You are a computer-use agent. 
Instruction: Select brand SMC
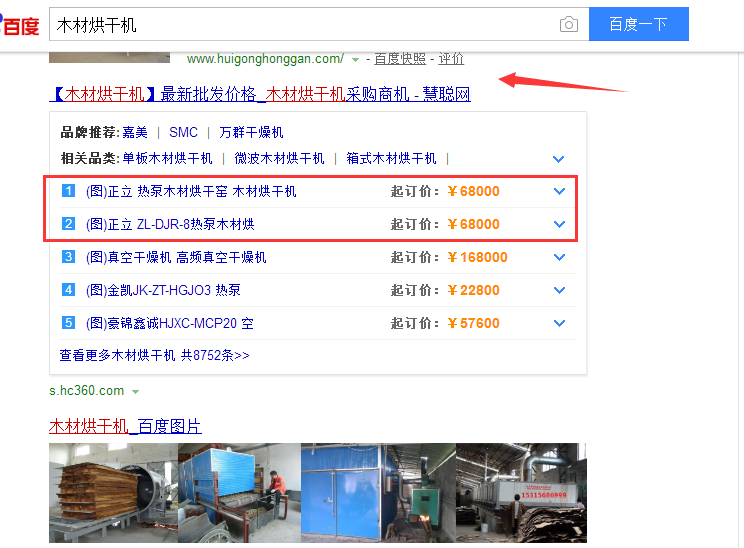183,132
